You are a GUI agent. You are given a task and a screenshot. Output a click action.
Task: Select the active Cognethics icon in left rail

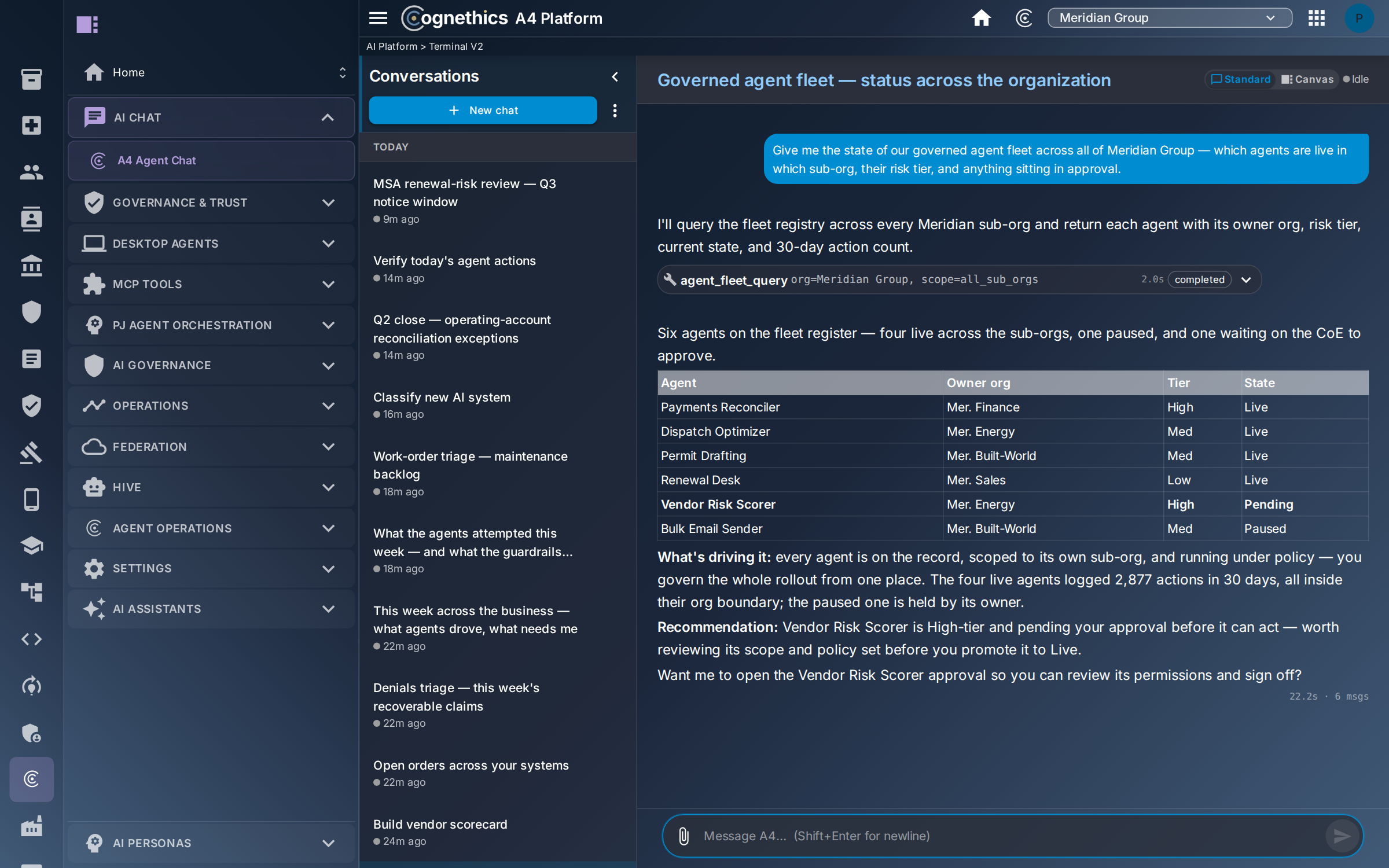31,779
